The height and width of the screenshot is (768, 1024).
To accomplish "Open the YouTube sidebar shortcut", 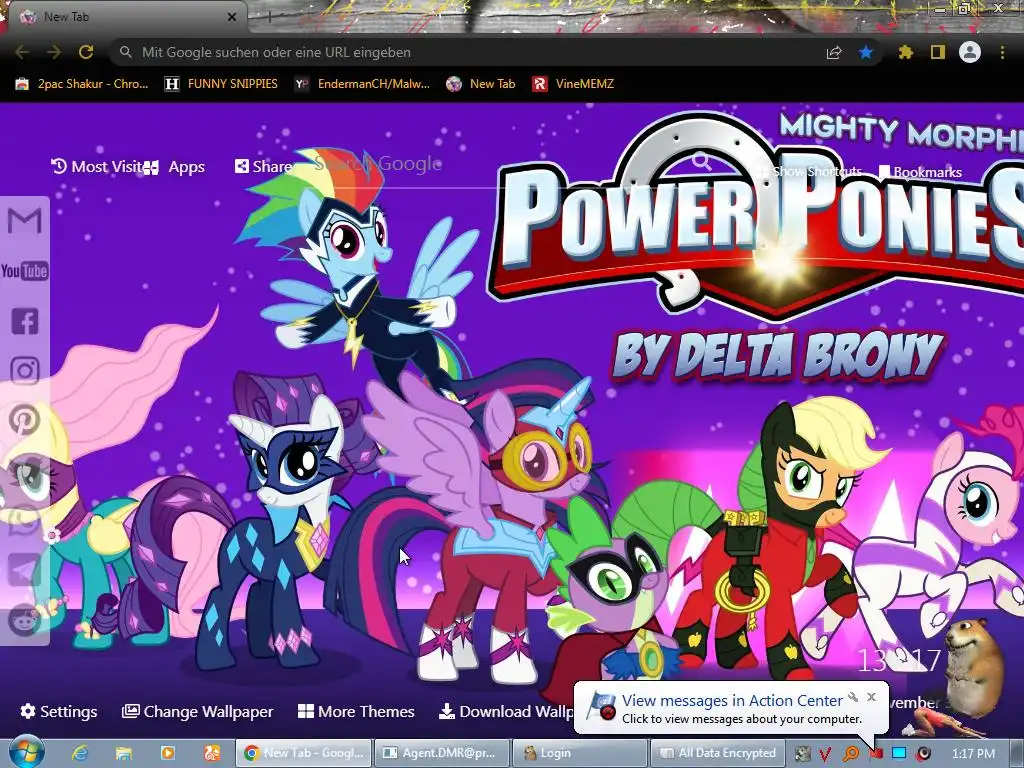I will [x=25, y=271].
